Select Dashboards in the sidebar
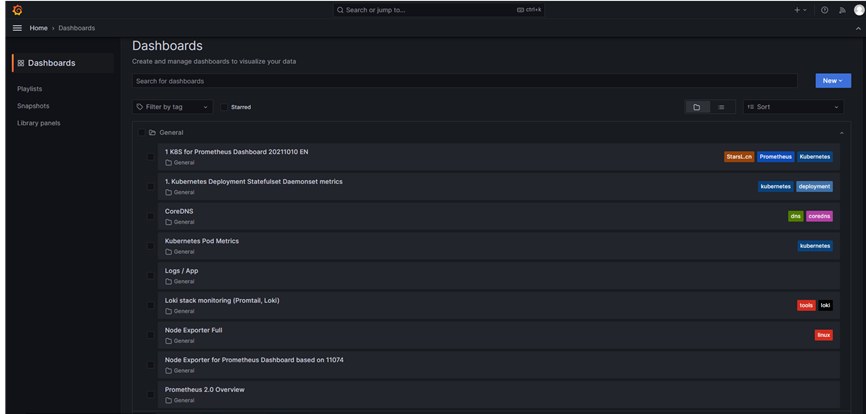The height and width of the screenshot is (414, 866). pyautogui.click(x=63, y=63)
